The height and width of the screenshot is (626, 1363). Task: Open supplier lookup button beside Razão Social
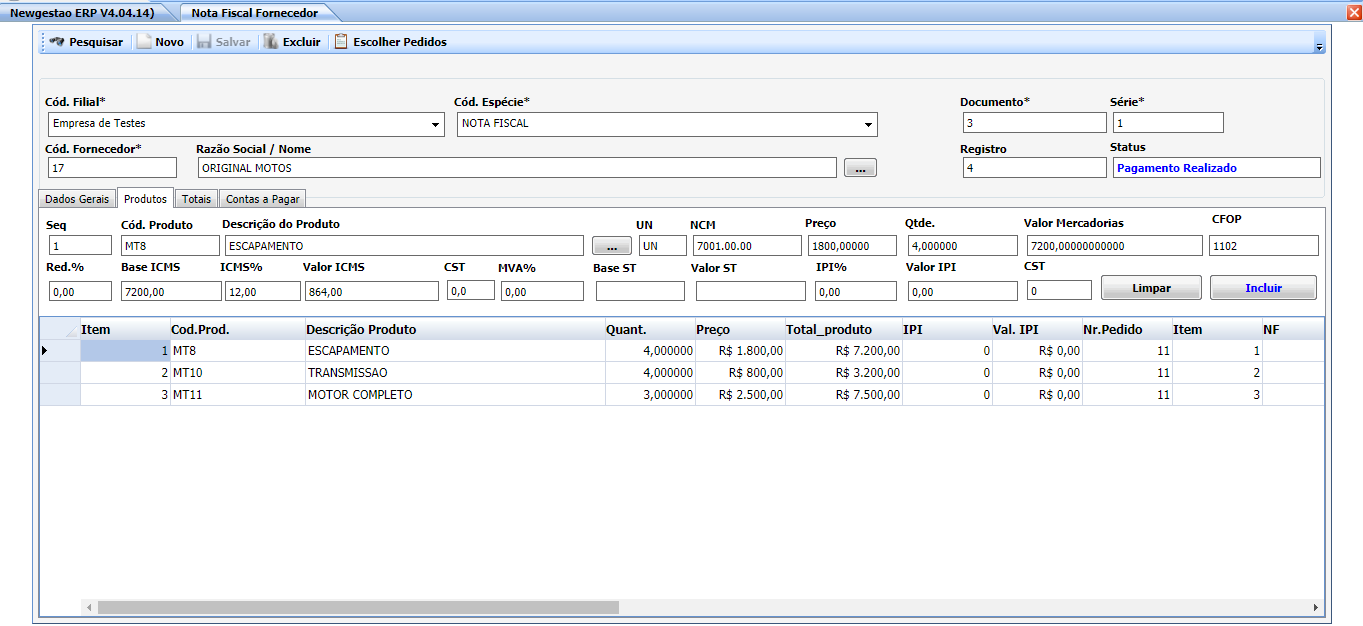[860, 168]
